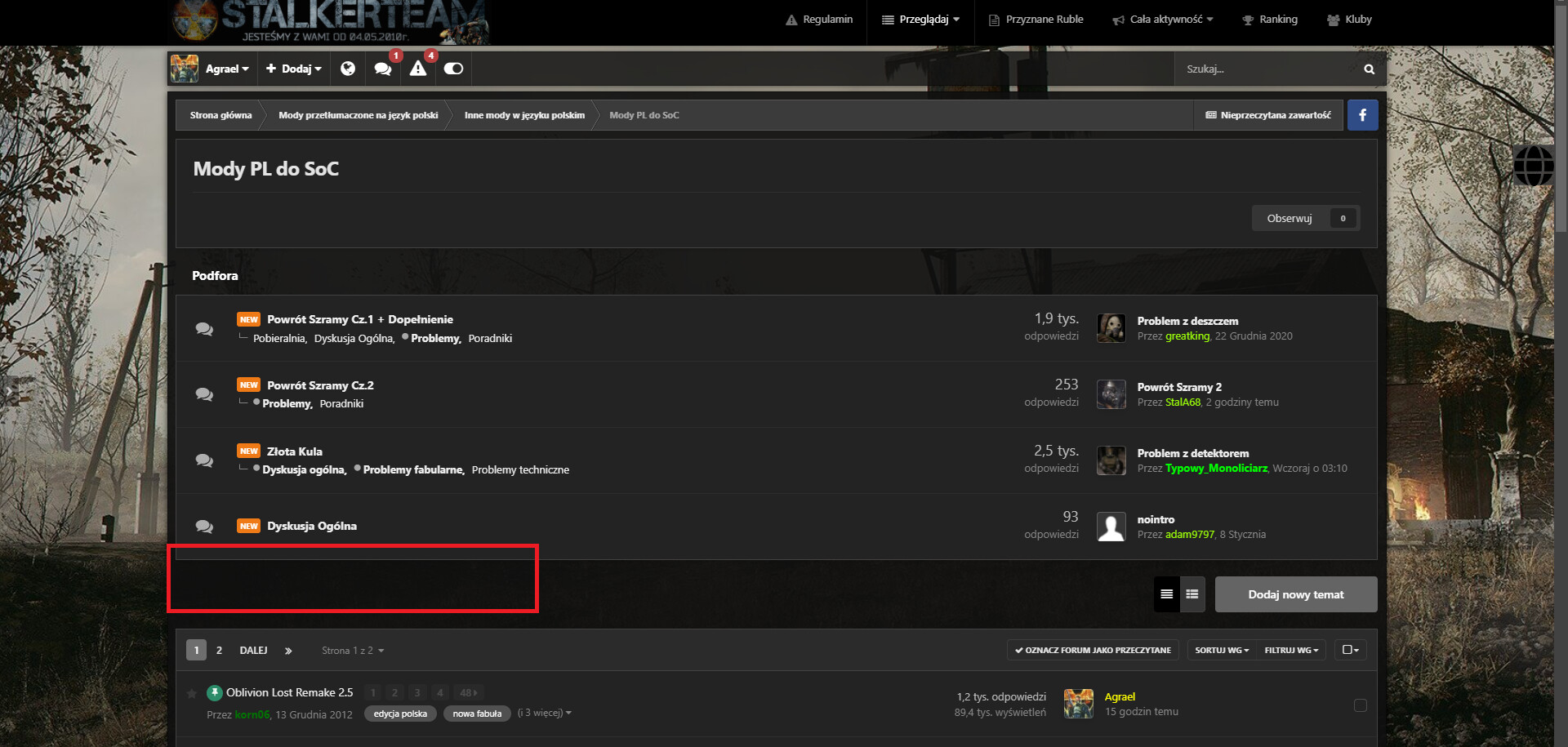Open the warning reports triangle icon
This screenshot has height=747, width=1568.
418,69
